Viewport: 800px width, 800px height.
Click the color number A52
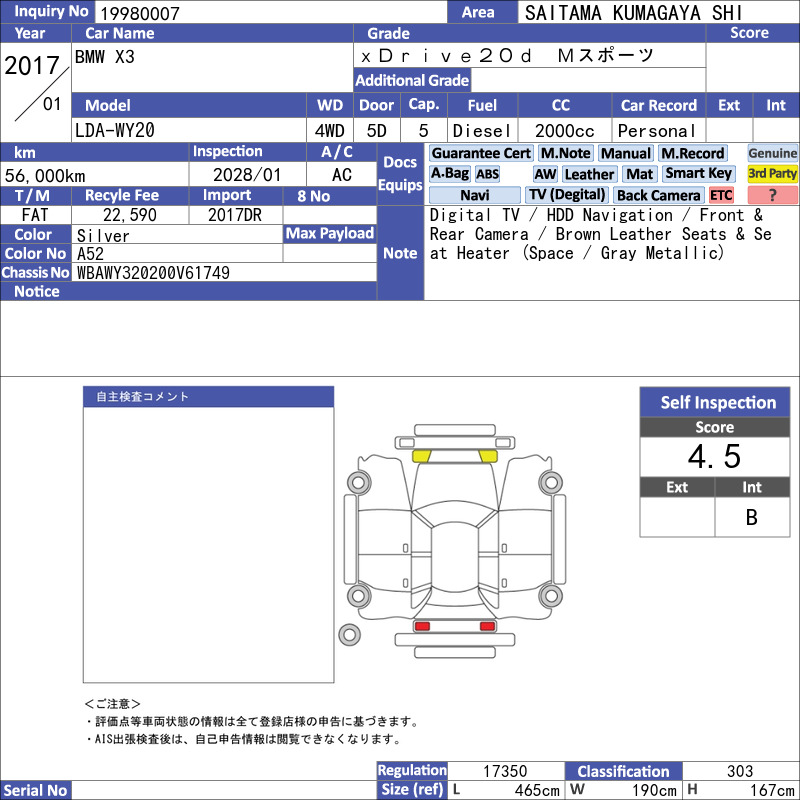coord(90,254)
